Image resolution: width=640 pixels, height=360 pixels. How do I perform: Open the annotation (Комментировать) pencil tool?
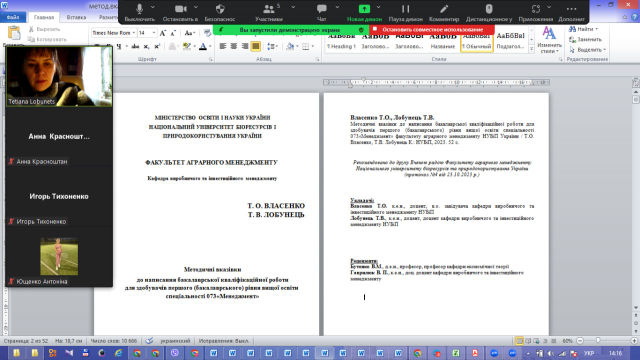click(x=444, y=12)
